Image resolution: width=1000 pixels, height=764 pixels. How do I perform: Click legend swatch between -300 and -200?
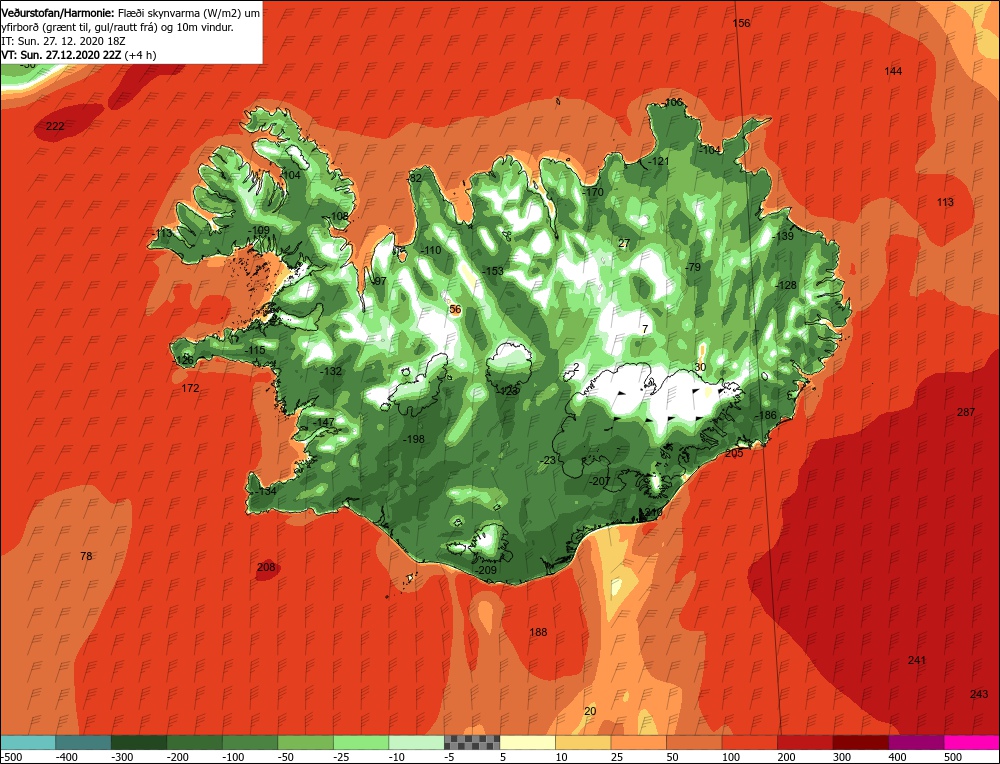(139, 742)
